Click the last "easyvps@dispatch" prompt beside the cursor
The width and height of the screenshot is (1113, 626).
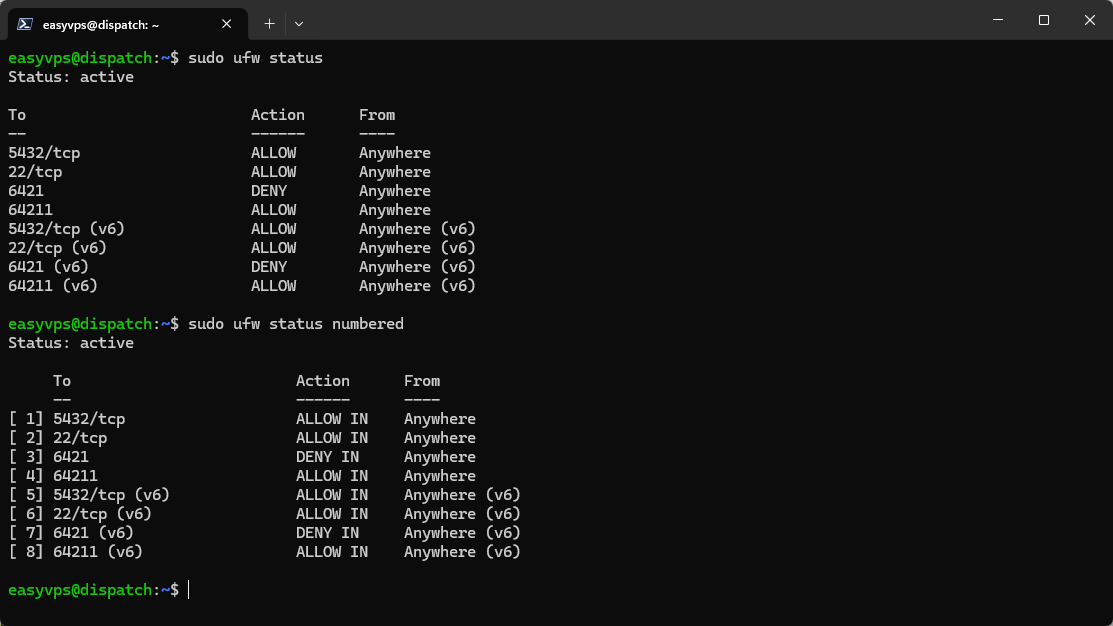80,590
